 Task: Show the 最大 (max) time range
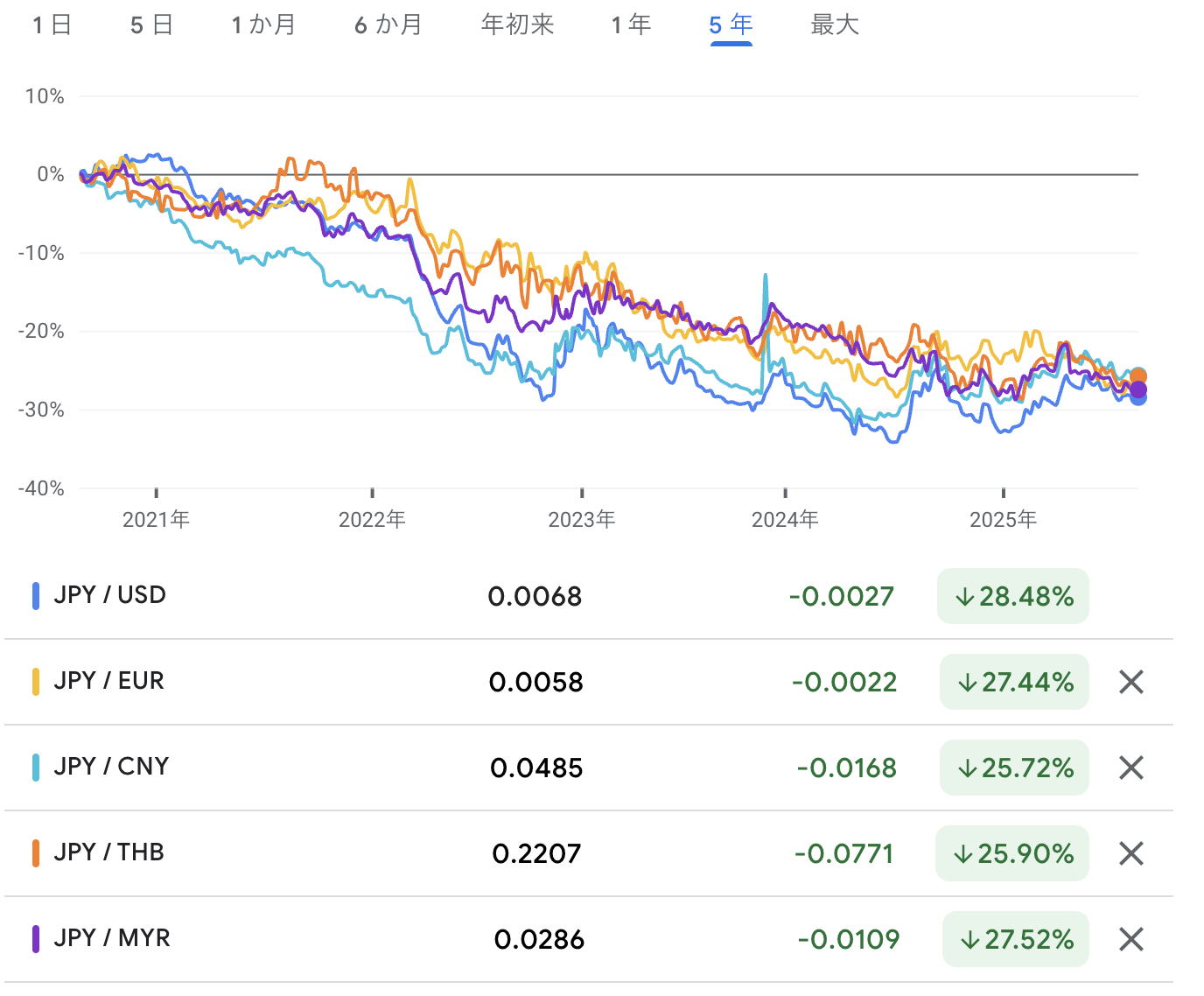pyautogui.click(x=835, y=25)
